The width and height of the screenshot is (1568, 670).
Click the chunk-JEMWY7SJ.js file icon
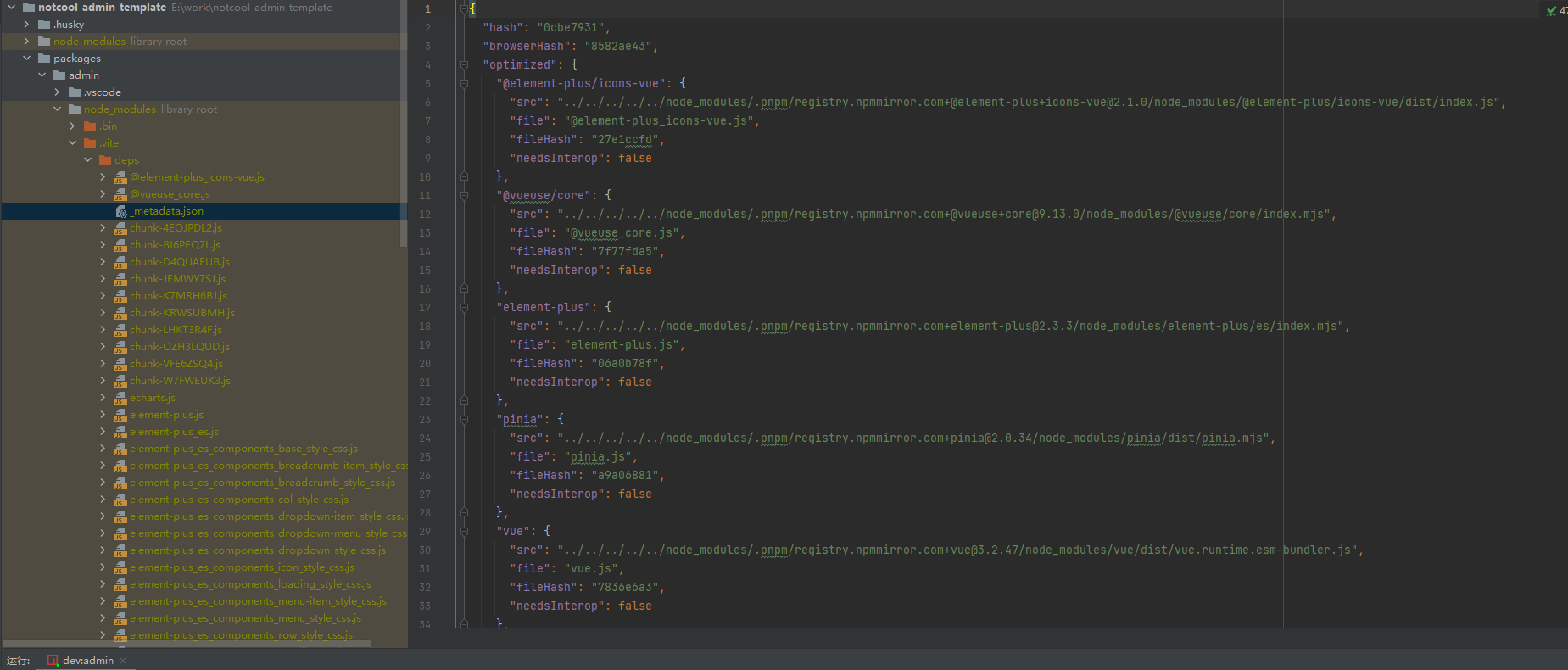tap(120, 279)
